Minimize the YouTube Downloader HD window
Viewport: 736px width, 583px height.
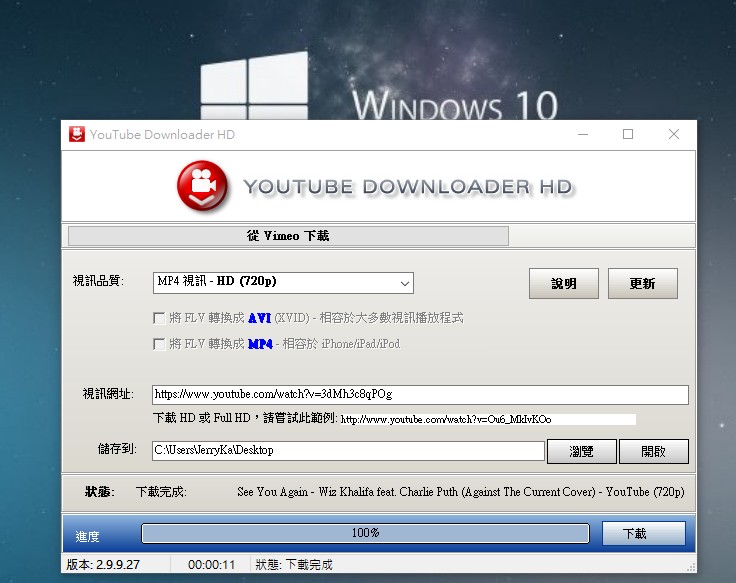click(583, 134)
